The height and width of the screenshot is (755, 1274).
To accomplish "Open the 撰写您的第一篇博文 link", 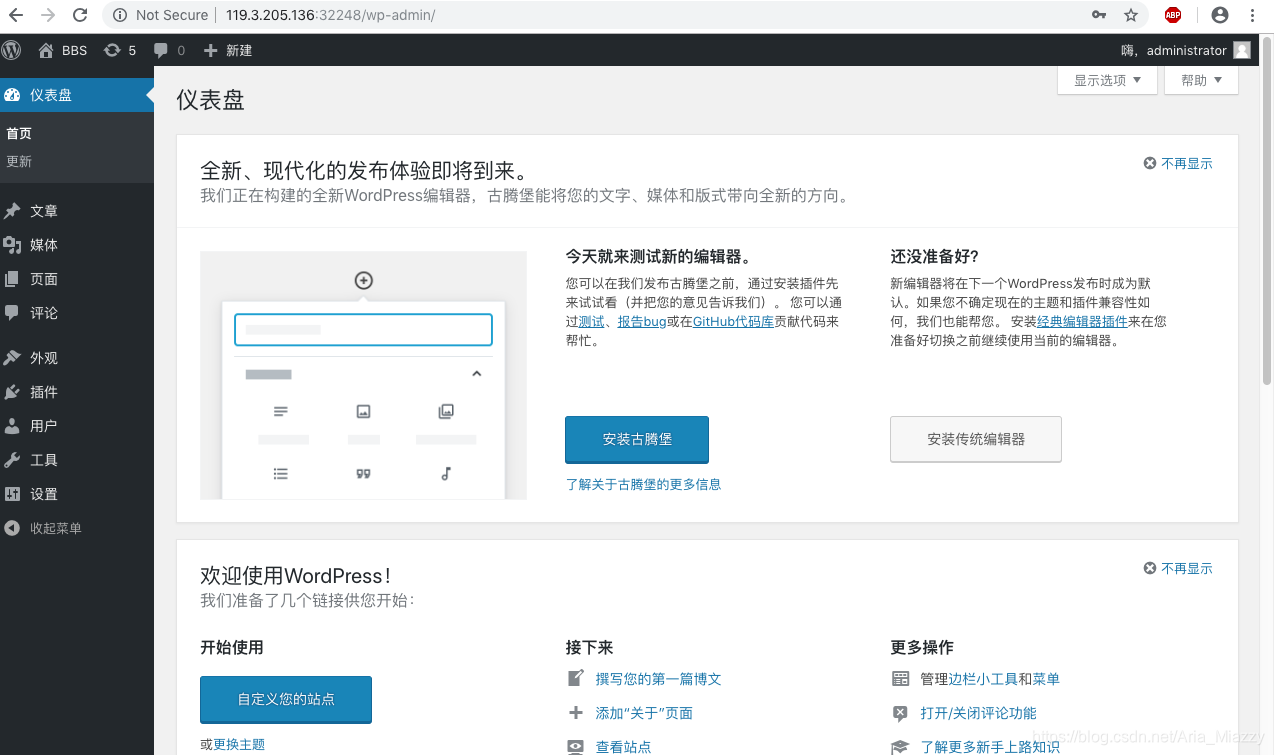I will click(658, 679).
